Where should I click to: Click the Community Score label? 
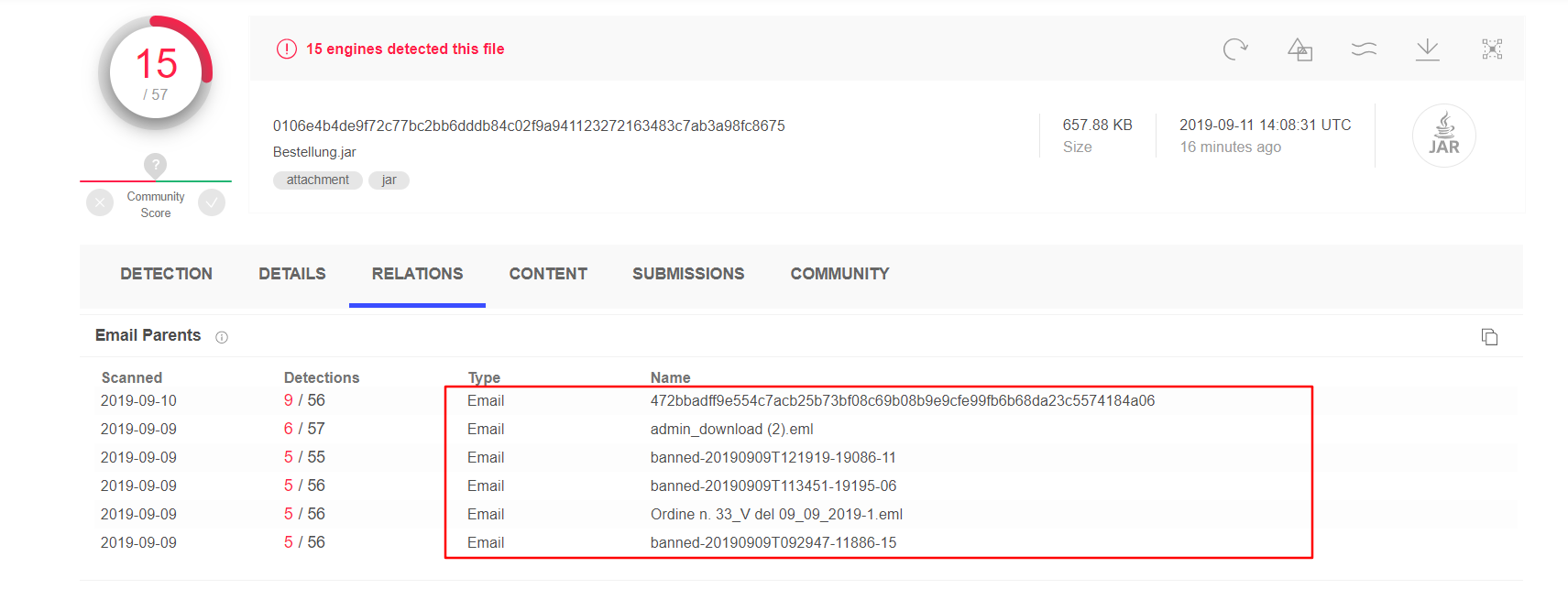click(x=156, y=204)
